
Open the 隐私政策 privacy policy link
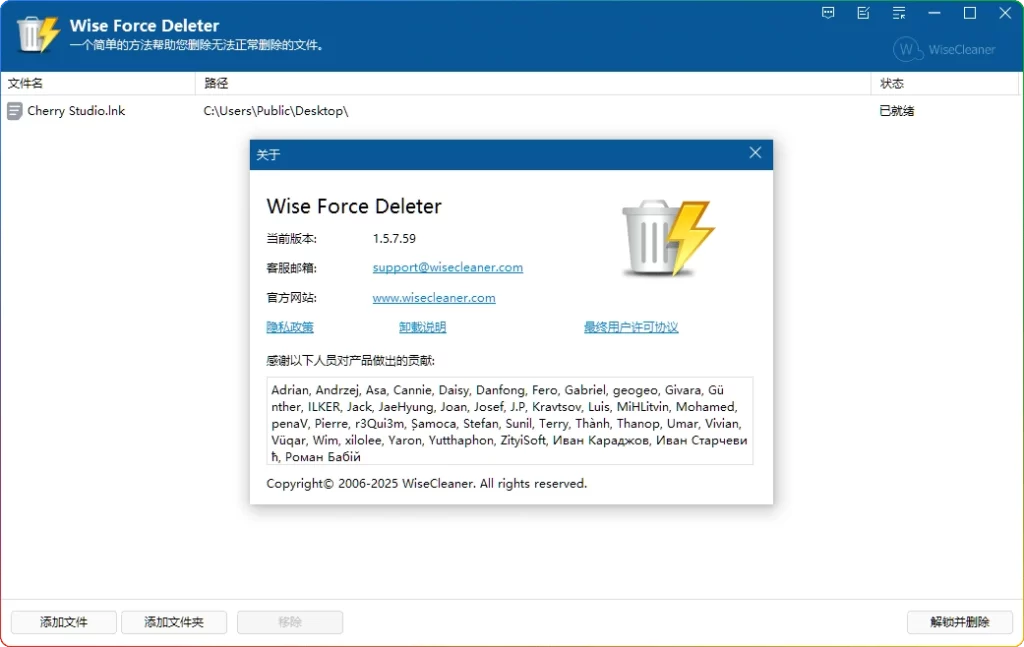289,326
